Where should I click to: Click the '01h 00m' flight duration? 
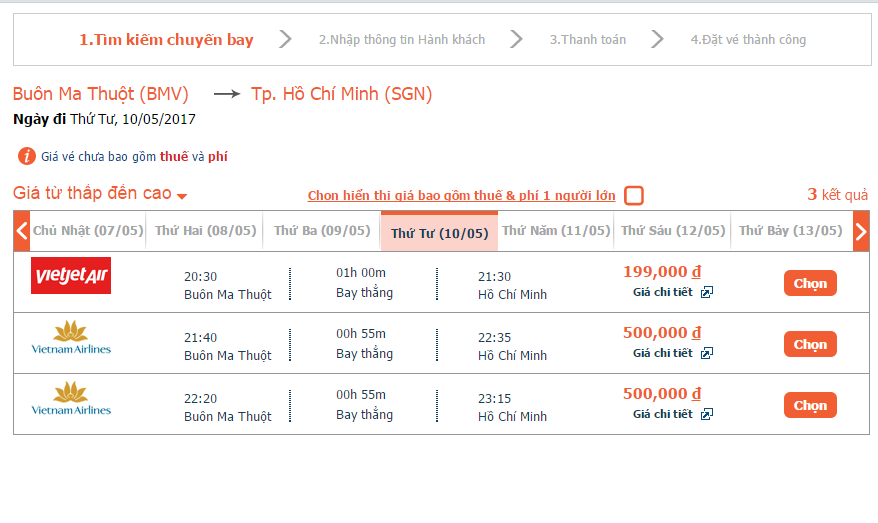pos(361,273)
